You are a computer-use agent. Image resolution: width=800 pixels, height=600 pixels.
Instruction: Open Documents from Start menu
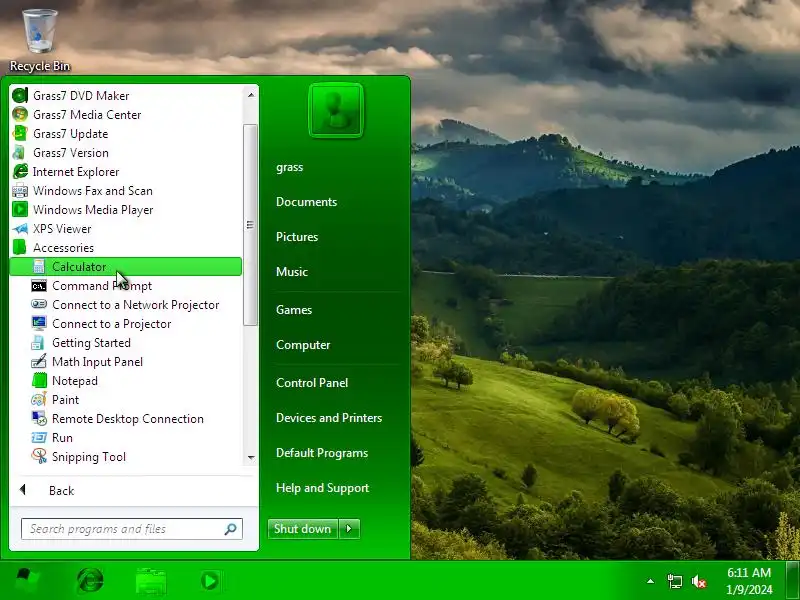(x=306, y=202)
